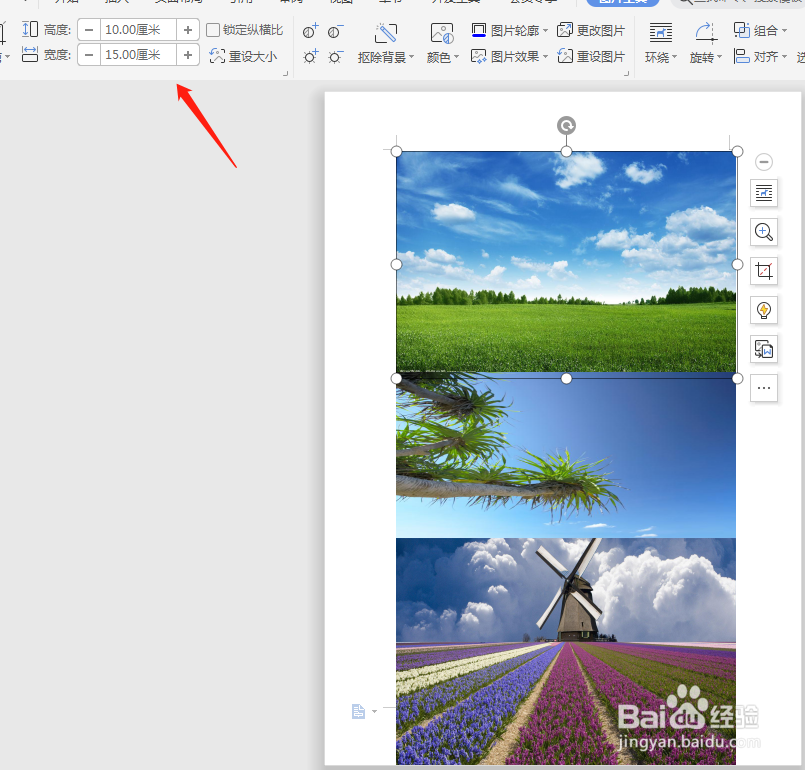
Task: Click the 颜色 picture color icon
Action: tap(442, 33)
